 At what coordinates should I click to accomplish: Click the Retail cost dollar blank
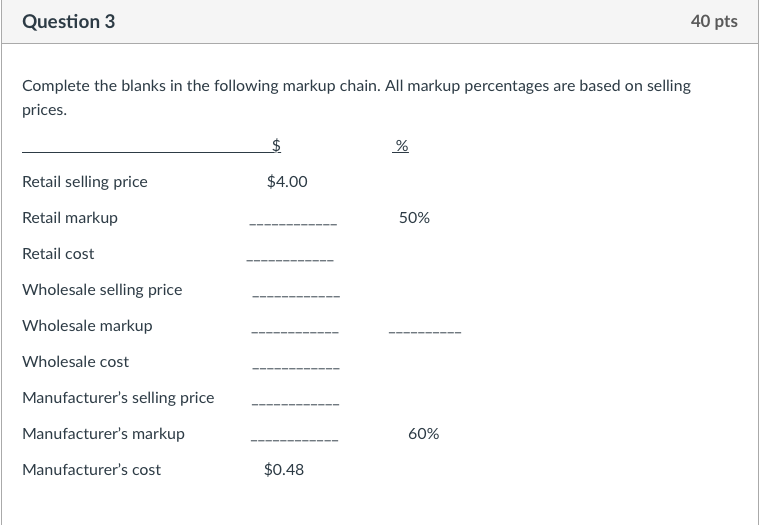pos(290,260)
